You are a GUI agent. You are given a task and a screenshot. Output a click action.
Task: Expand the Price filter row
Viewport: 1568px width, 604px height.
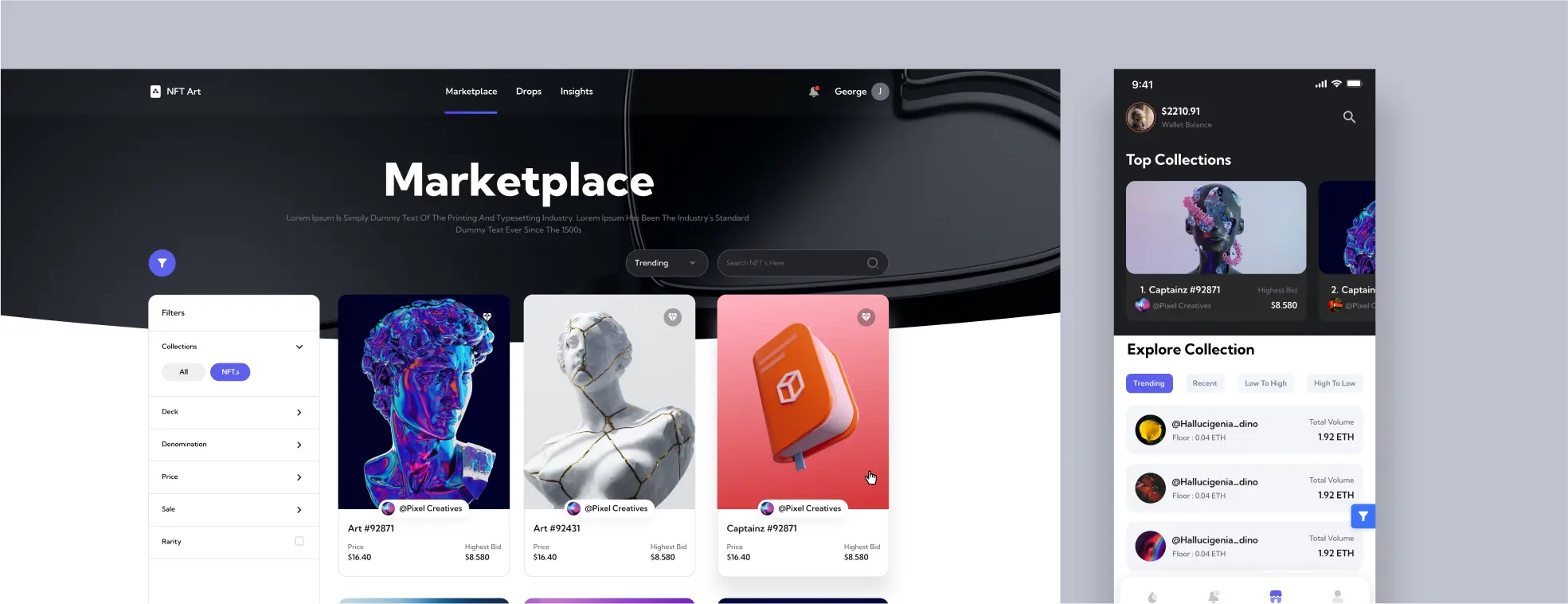pos(234,477)
